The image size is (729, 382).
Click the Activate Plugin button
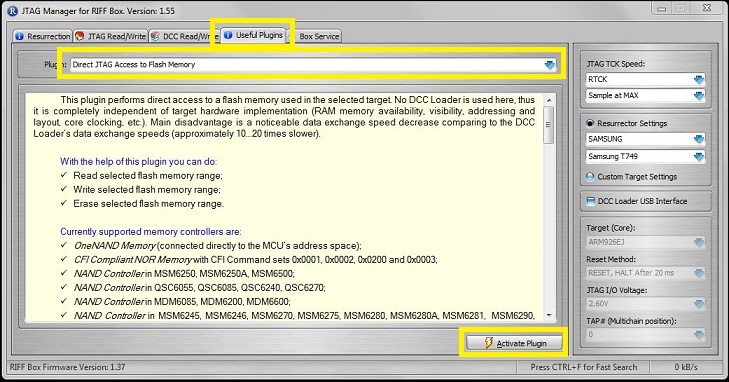(x=514, y=343)
